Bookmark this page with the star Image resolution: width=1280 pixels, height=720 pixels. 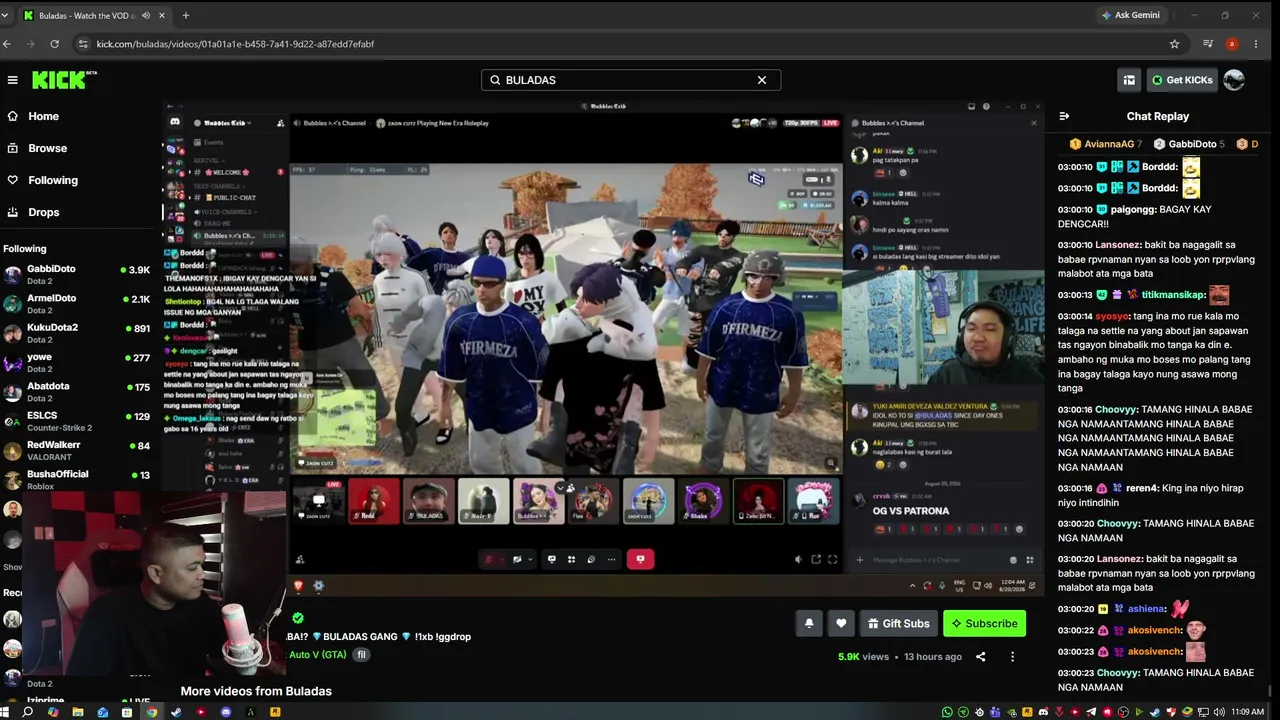1175,44
